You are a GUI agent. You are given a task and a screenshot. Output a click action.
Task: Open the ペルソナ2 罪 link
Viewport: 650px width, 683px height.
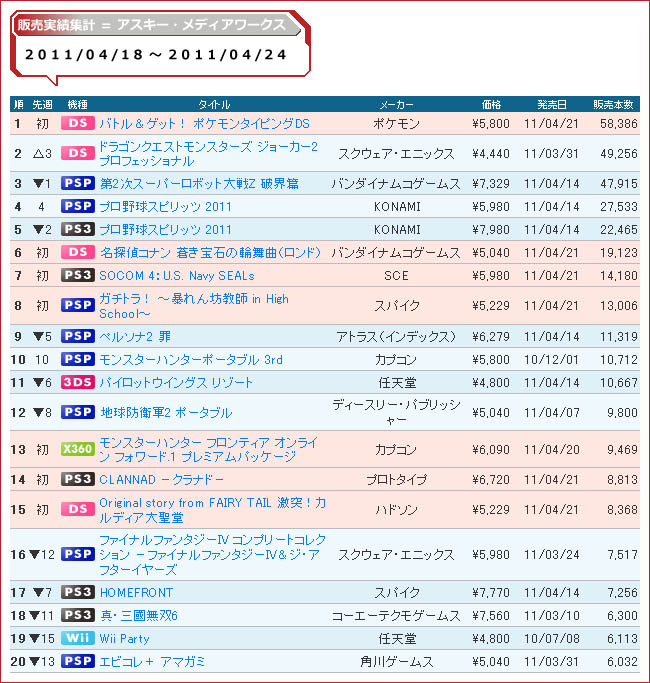(135, 336)
